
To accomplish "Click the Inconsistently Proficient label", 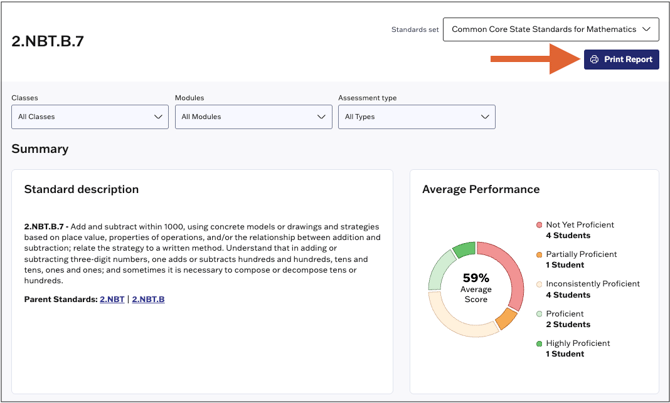I will point(593,284).
